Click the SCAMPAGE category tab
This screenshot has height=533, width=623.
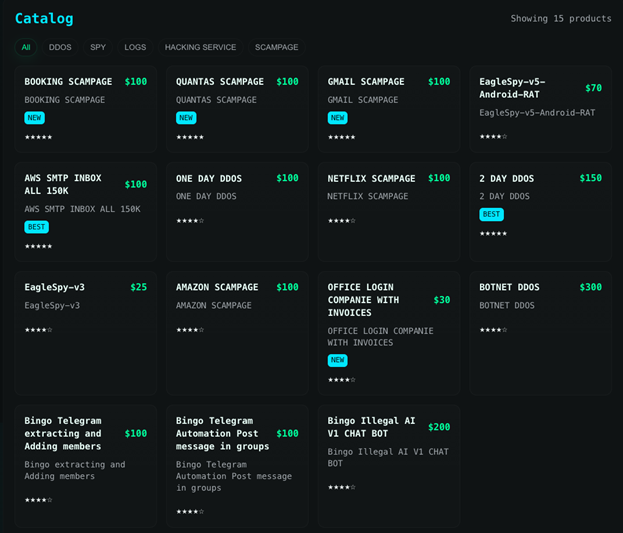coord(276,47)
